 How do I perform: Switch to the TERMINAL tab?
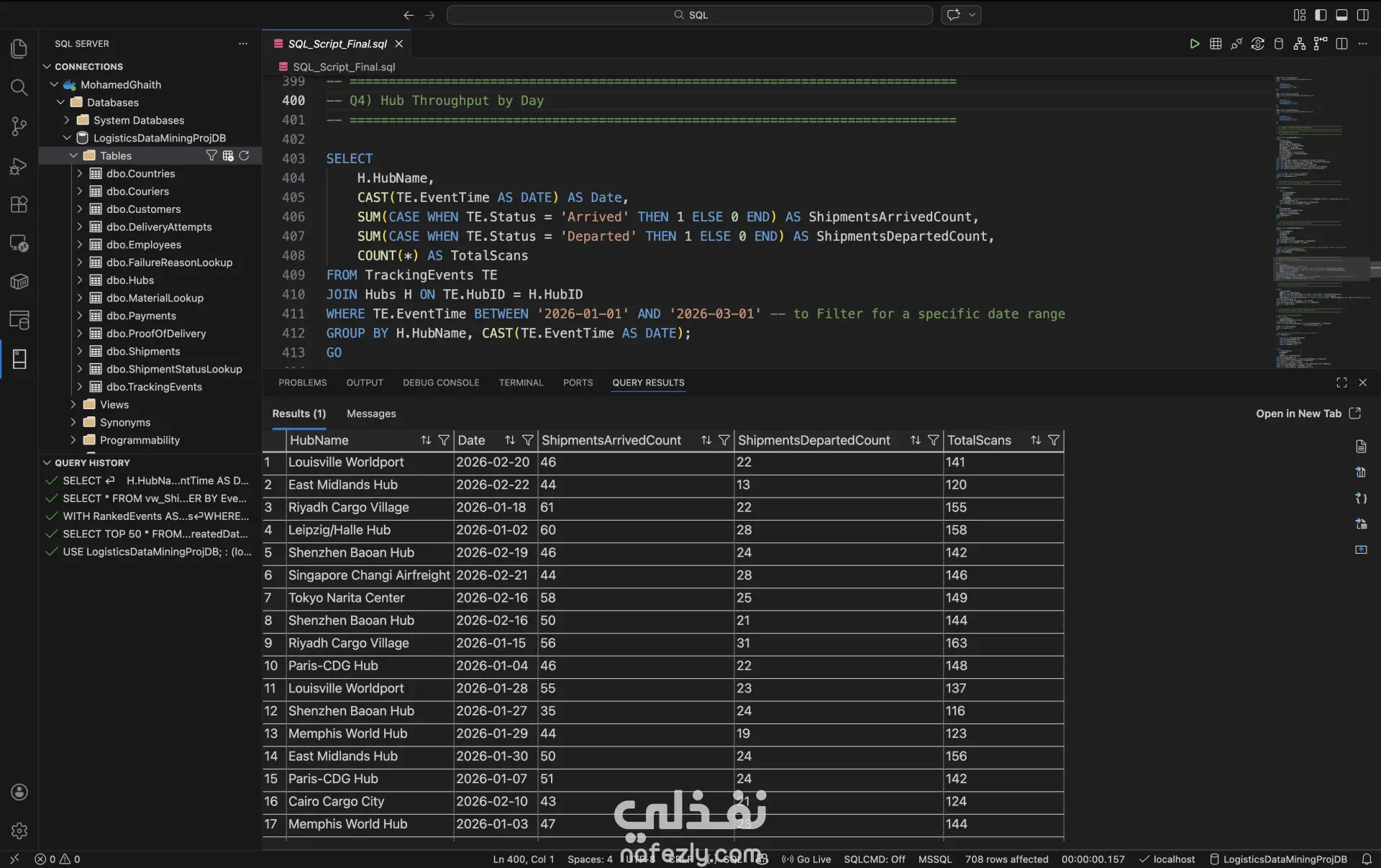pos(521,383)
